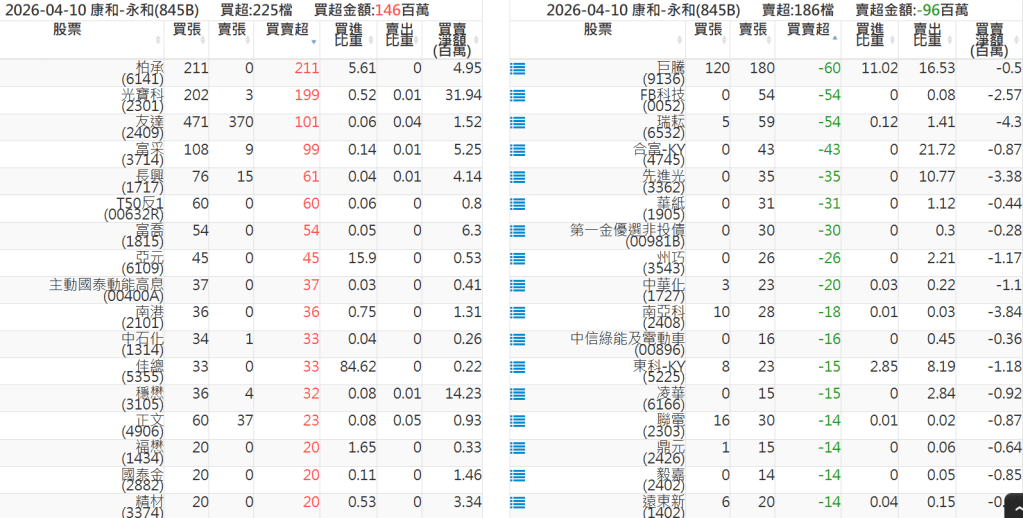Click the list icon next to 瑞耘 (6532)
Screen dimensions: 1023x518
pyautogui.click(x=517, y=123)
